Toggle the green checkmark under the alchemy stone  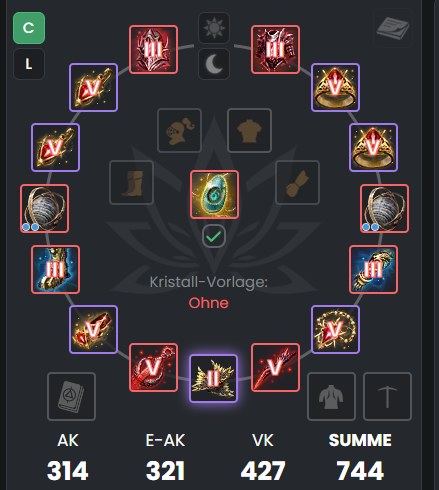214,237
